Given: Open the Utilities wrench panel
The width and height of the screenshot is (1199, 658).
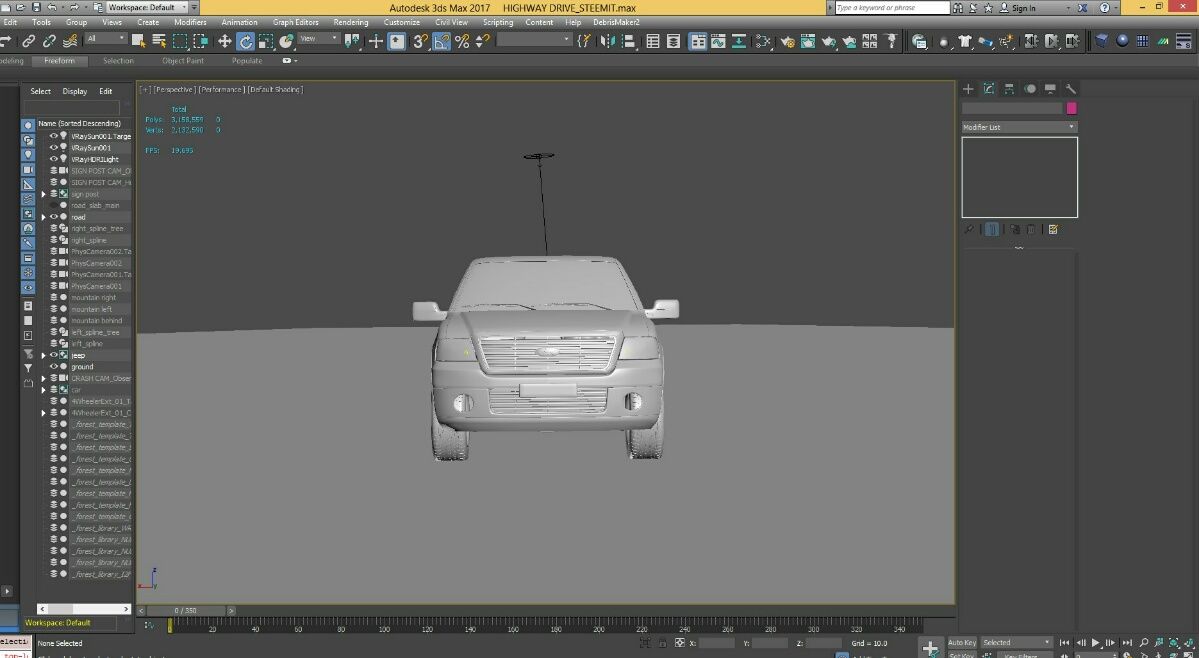Looking at the screenshot, I should tap(1071, 89).
